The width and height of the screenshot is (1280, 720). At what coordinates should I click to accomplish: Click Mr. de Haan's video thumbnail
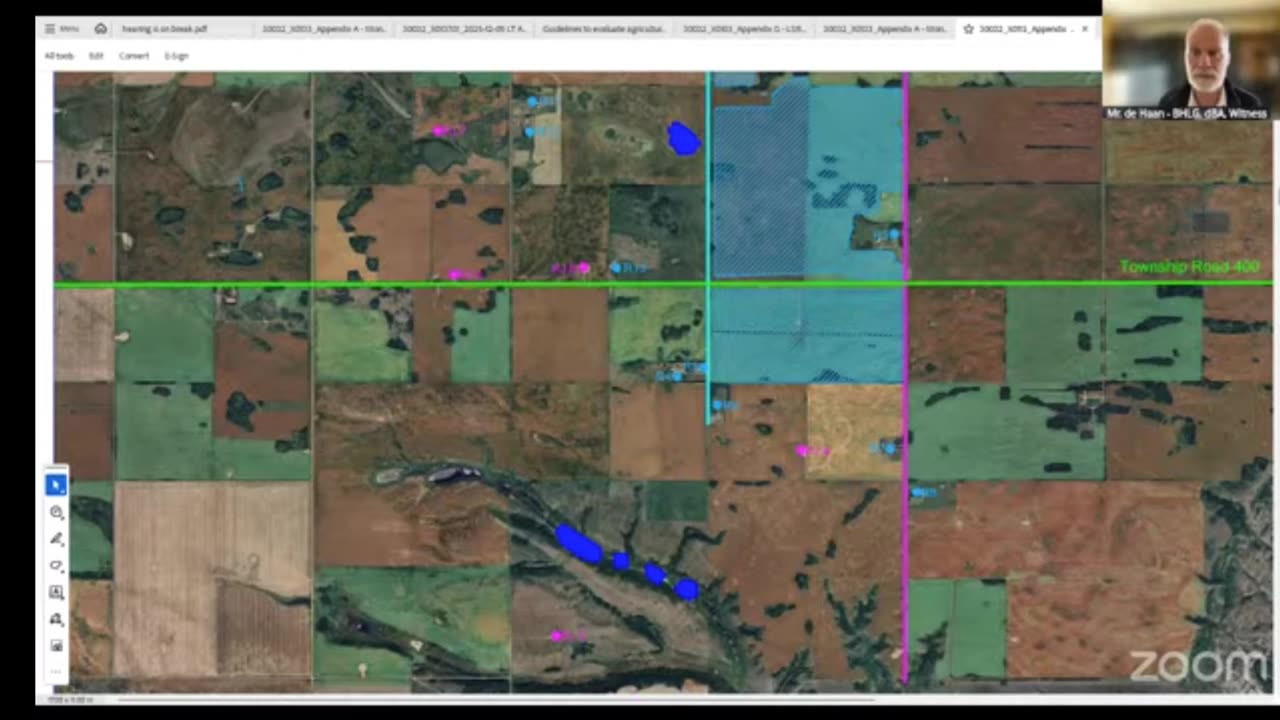1190,60
